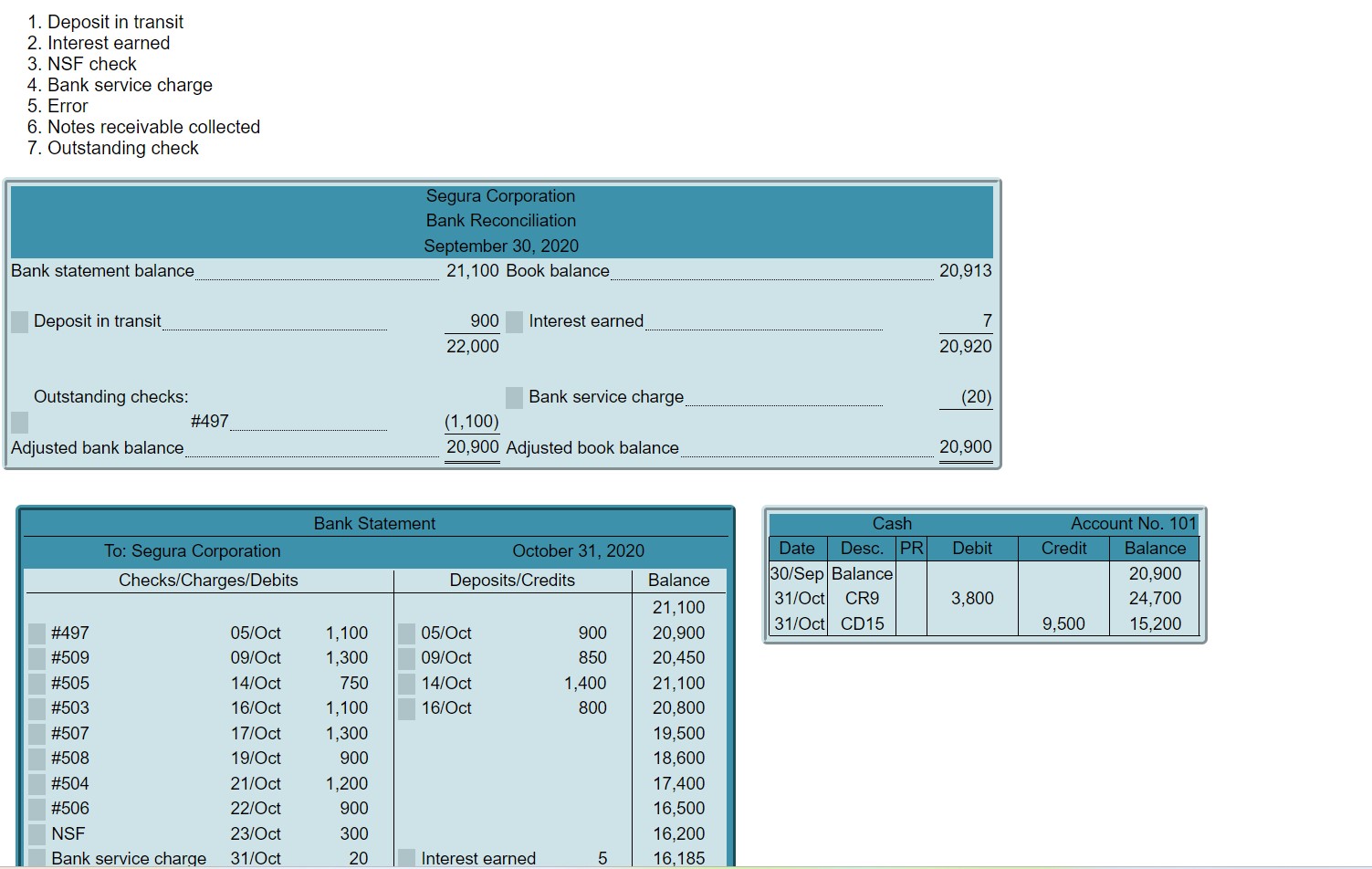Click list item '2. Interest earned'
This screenshot has height=869, width=1372.
point(99,43)
